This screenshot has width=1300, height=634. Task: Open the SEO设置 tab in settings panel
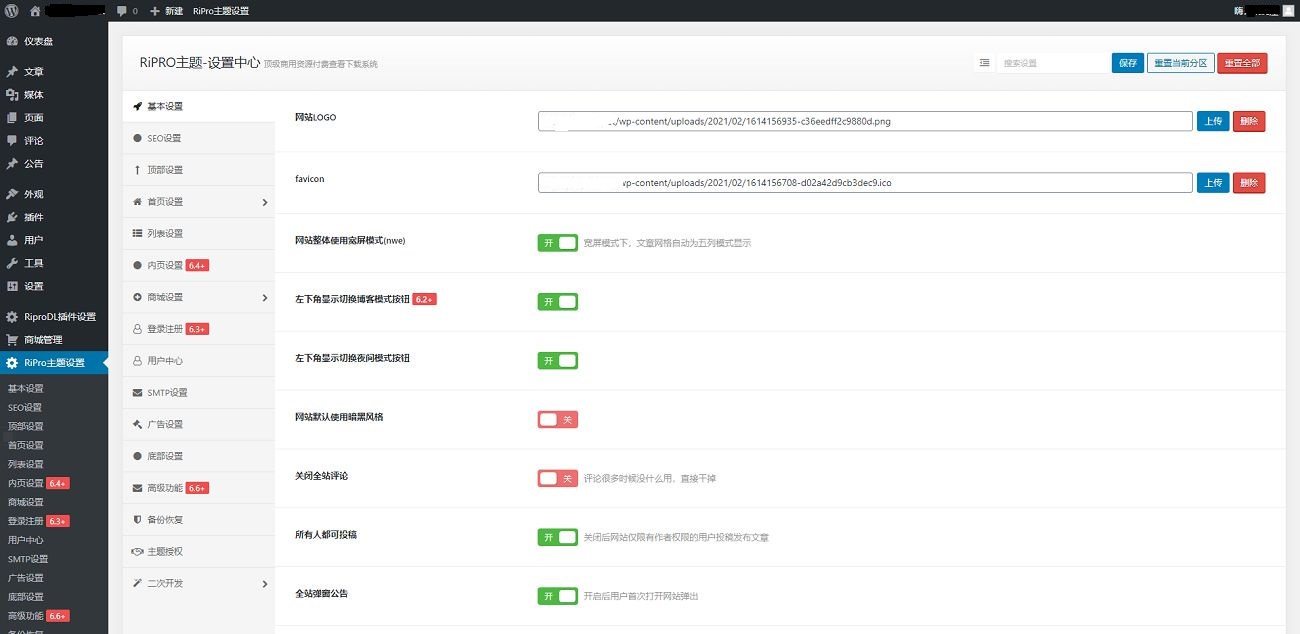(x=198, y=138)
